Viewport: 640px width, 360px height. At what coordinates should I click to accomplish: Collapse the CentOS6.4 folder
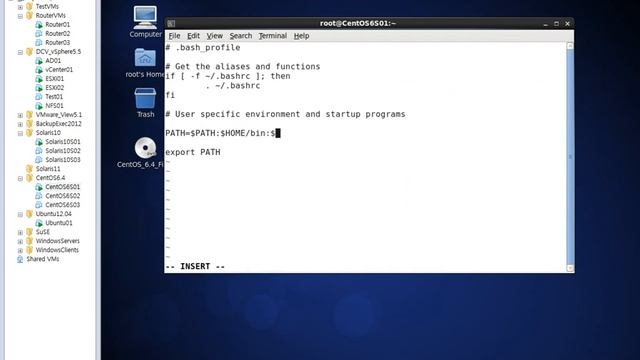pos(20,178)
